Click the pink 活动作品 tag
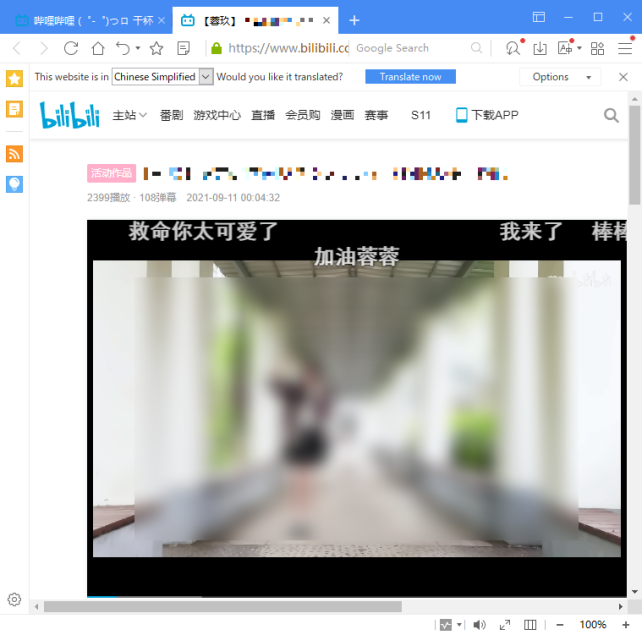Image resolution: width=642 pixels, height=635 pixels. (x=111, y=173)
